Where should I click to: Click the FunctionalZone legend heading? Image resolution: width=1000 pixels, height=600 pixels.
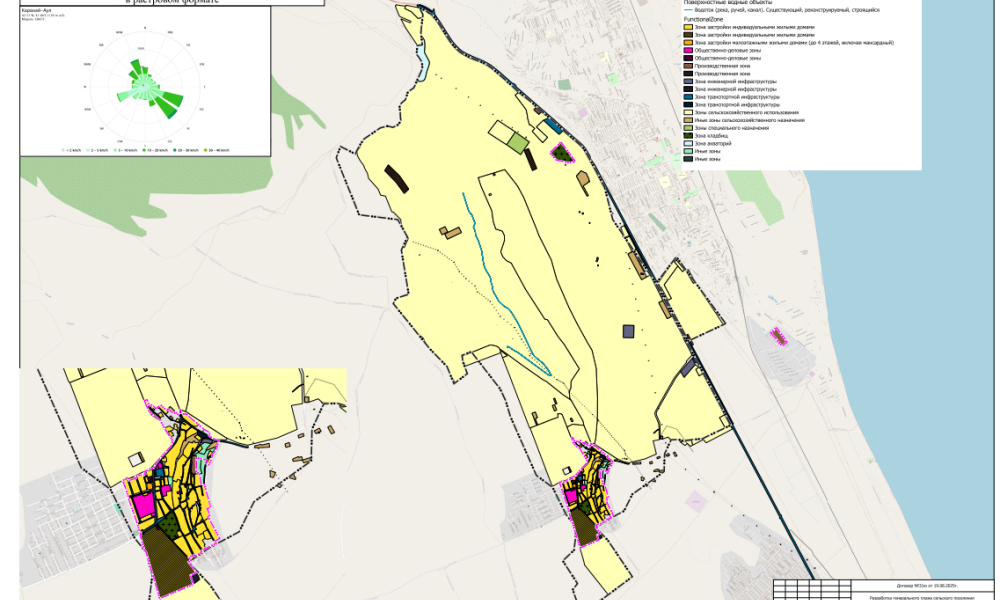(705, 19)
